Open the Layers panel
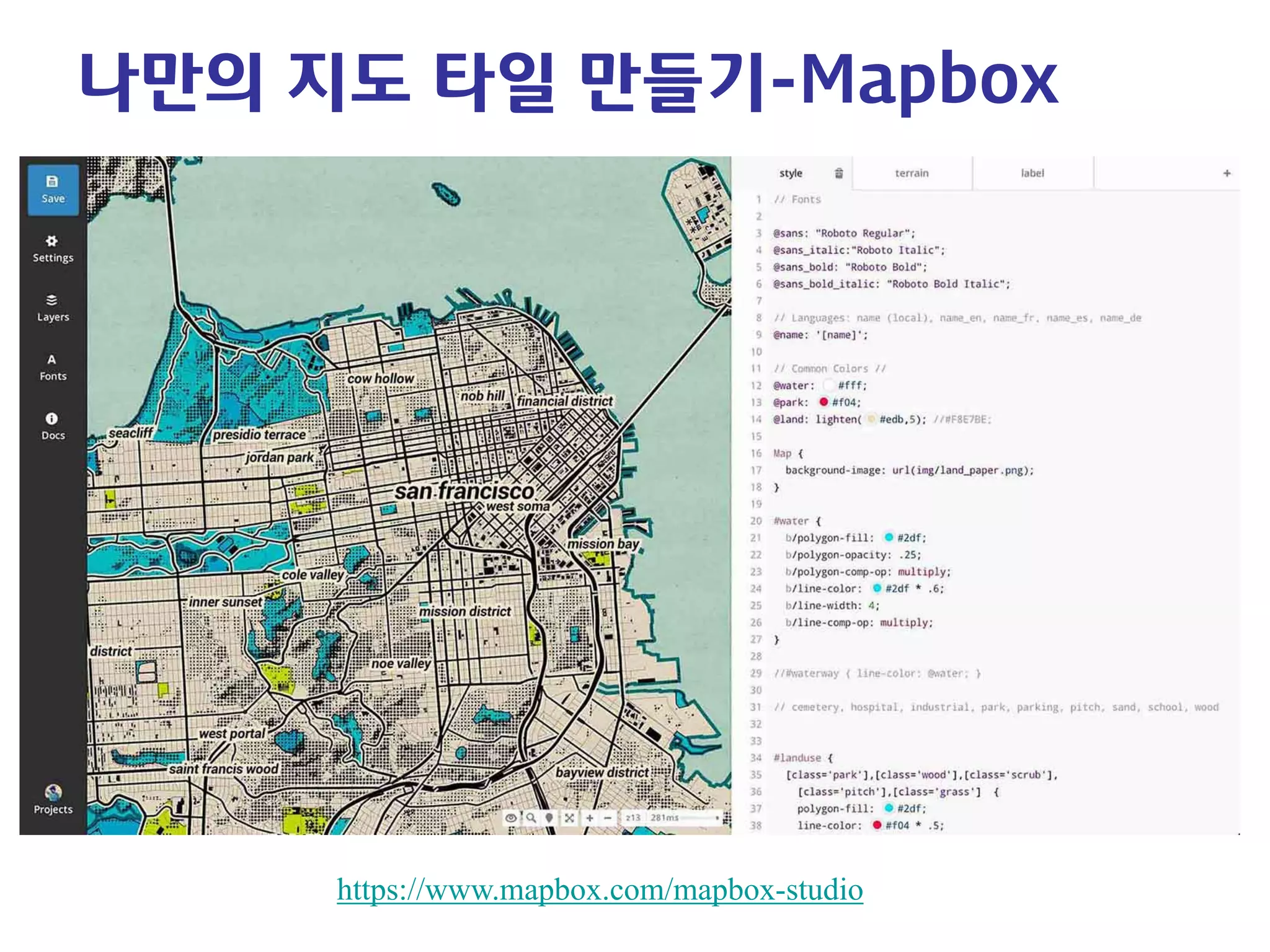Image resolution: width=1270 pixels, height=952 pixels. pos(53,307)
